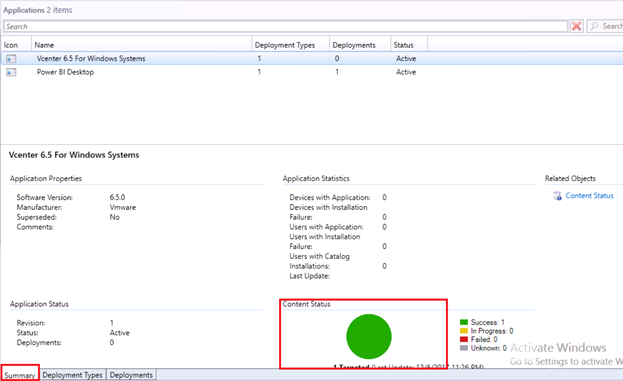Select the Power BI Desktop row
Viewport: 623px width, 381px height.
point(312,72)
